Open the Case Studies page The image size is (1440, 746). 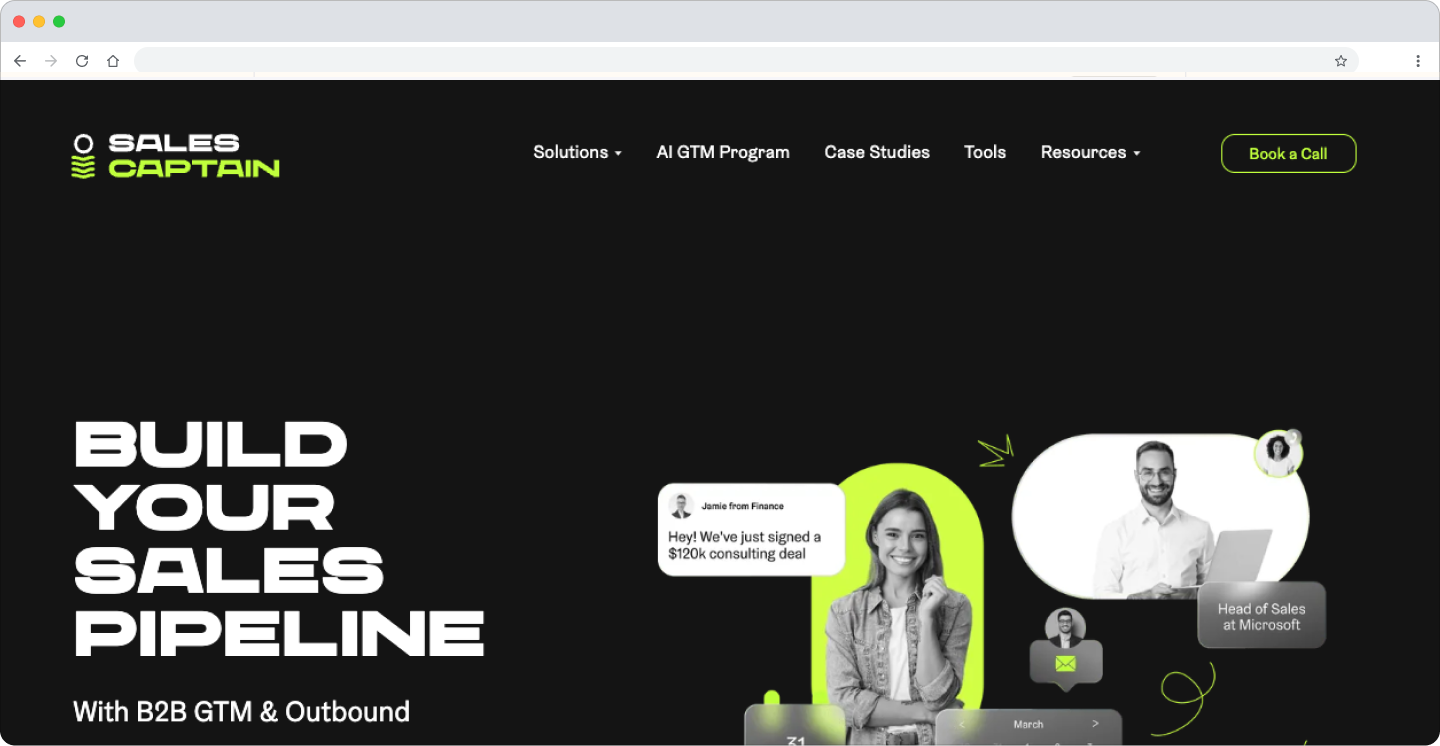click(x=877, y=152)
